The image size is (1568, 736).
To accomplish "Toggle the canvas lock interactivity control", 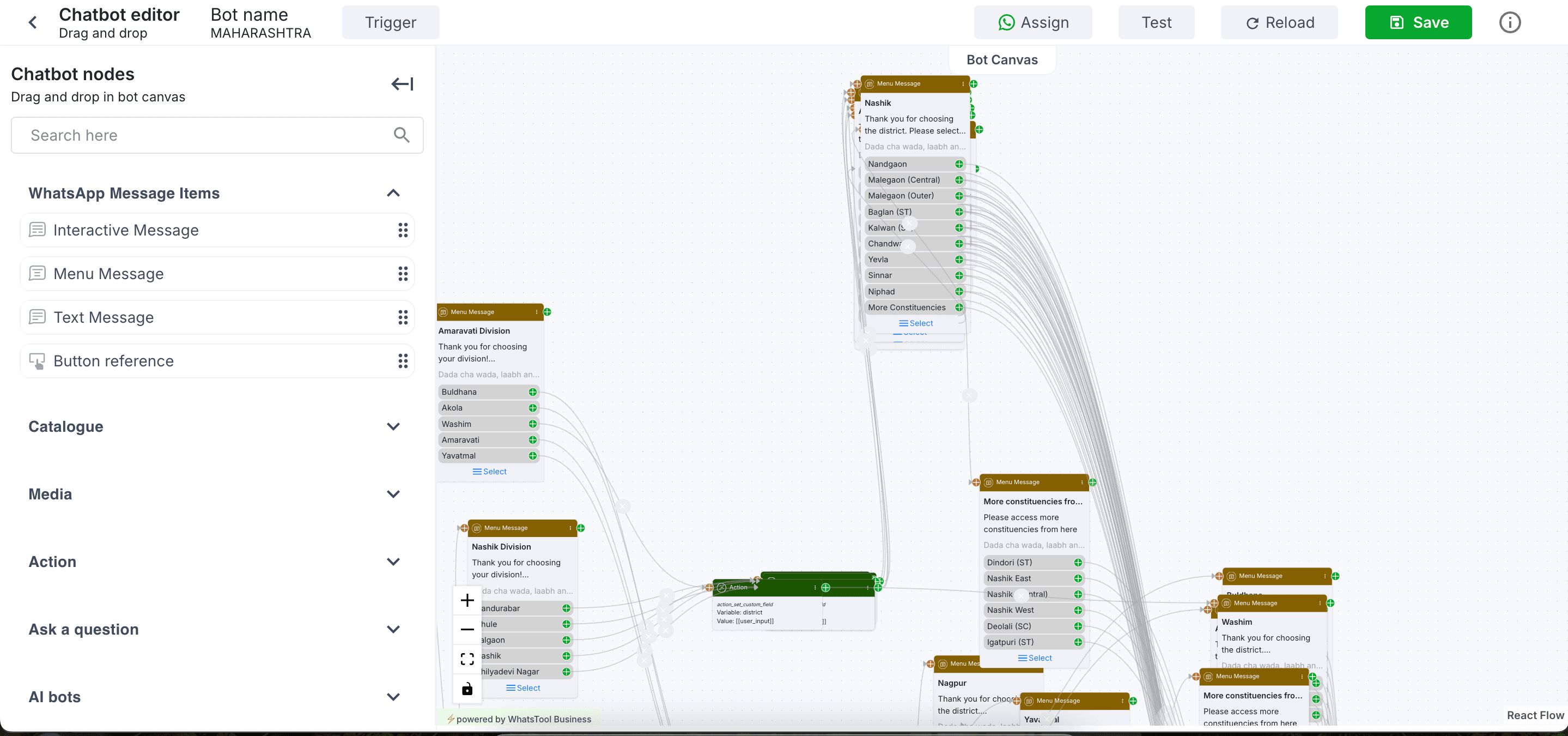I will (x=467, y=689).
